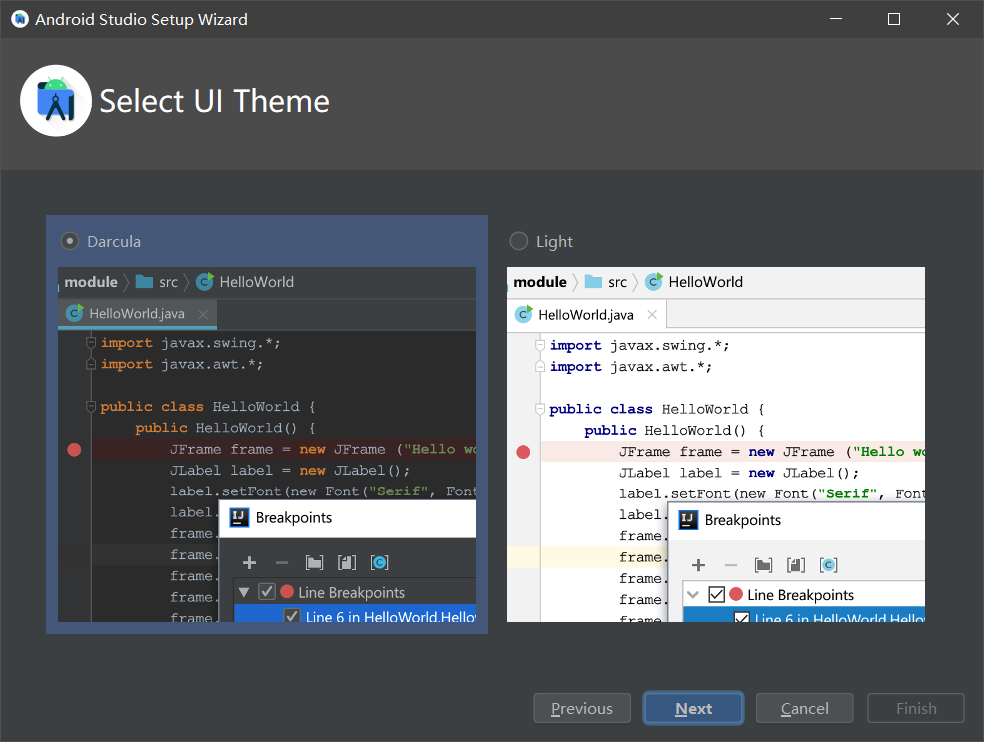Viewport: 984px width, 742px height.
Task: Click the Previous button
Action: [581, 708]
